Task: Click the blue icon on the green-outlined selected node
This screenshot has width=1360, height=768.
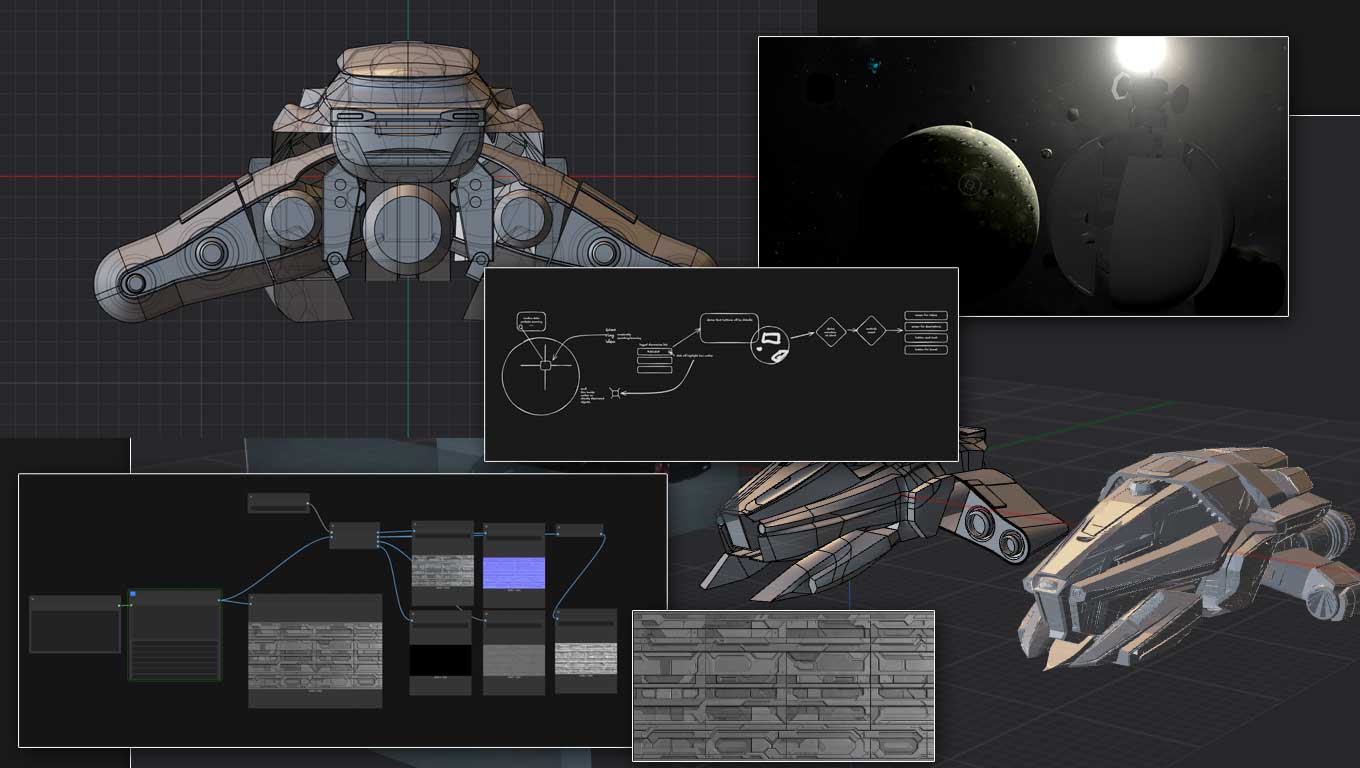Action: pos(132,594)
